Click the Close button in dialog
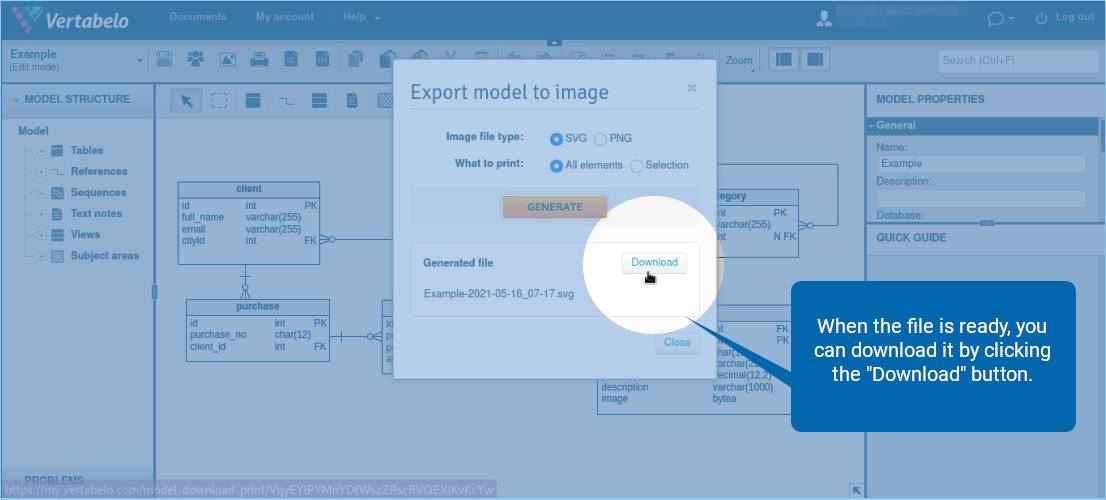Screen dimensions: 1106x500 tap(677, 343)
